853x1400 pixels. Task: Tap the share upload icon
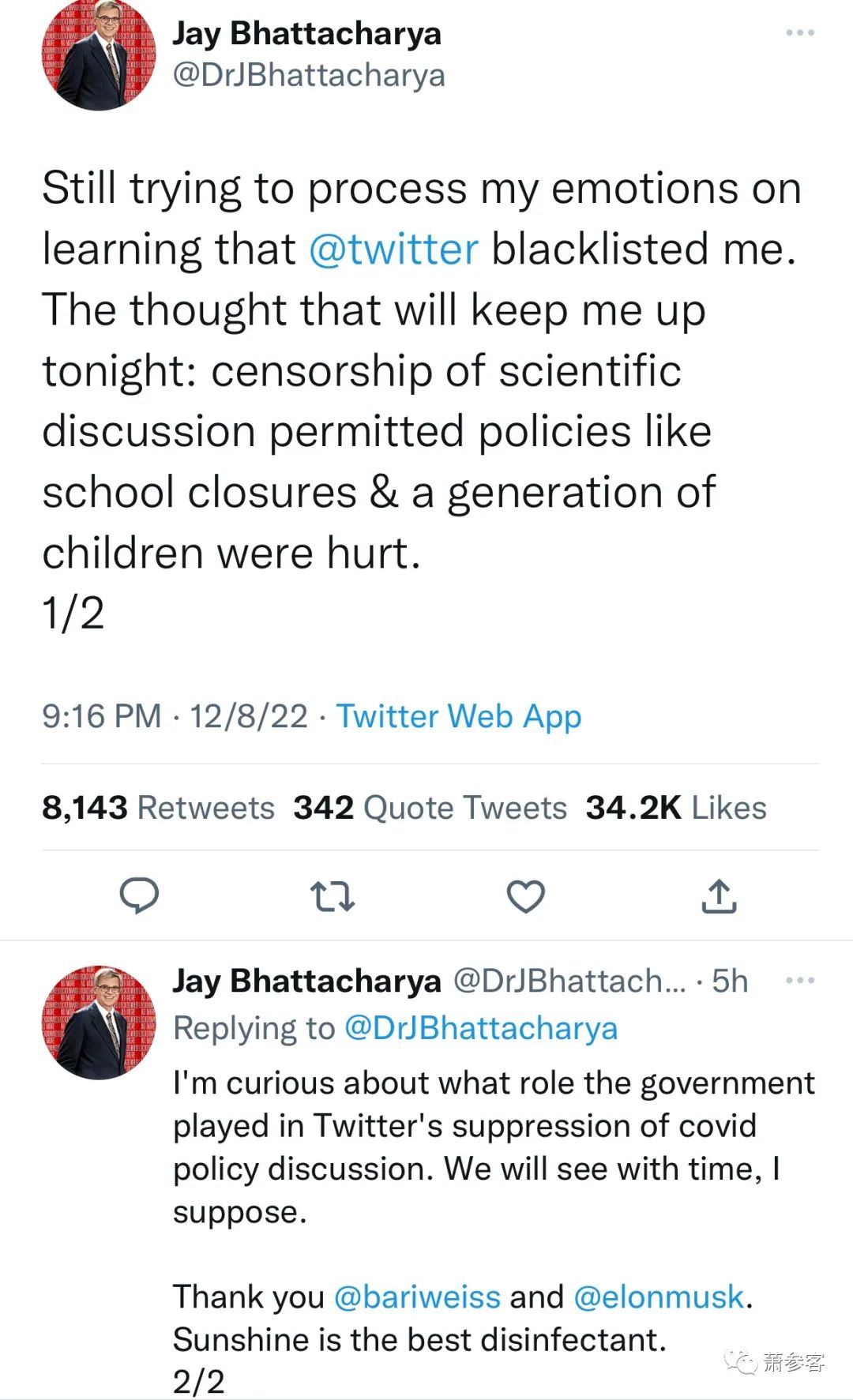click(719, 896)
